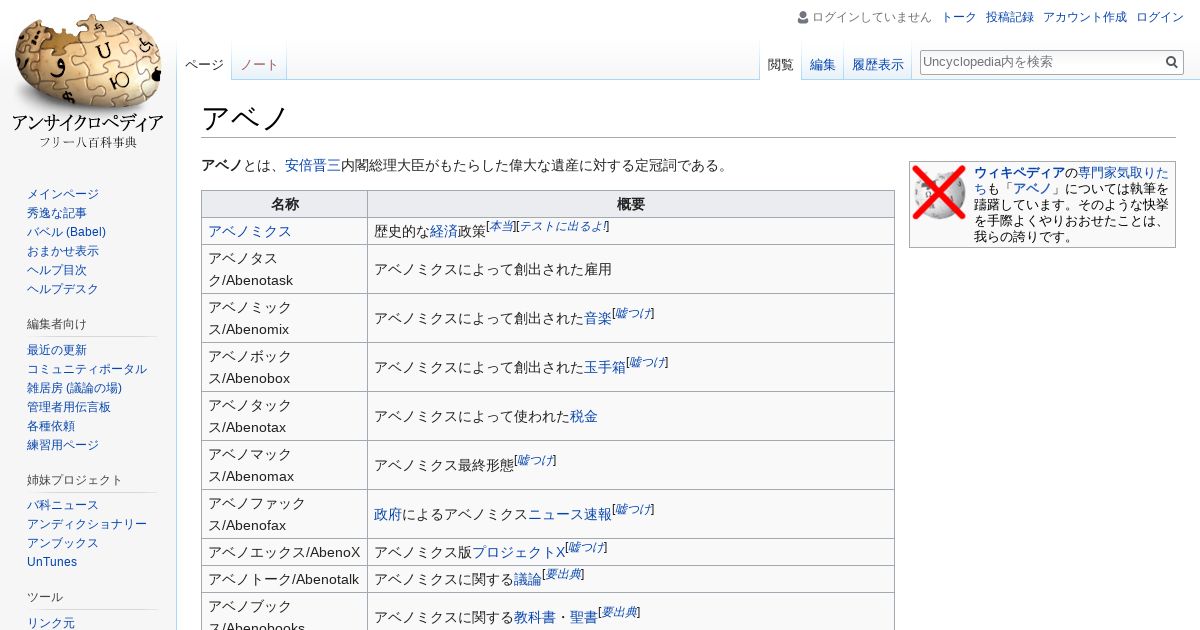Viewport: 1200px width, 630px height.
Task: Open the 履歴表示 tab
Action: pyautogui.click(x=878, y=64)
